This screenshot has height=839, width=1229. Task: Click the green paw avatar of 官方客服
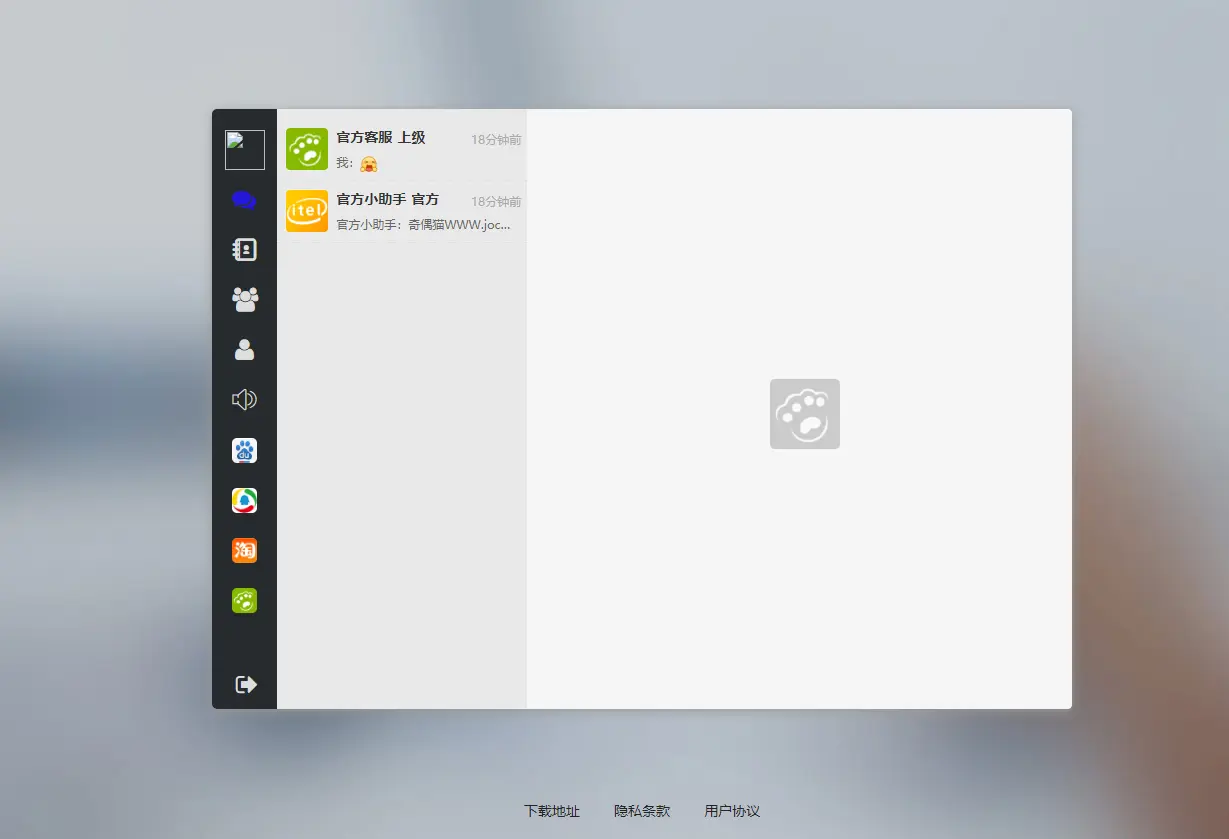(x=307, y=149)
